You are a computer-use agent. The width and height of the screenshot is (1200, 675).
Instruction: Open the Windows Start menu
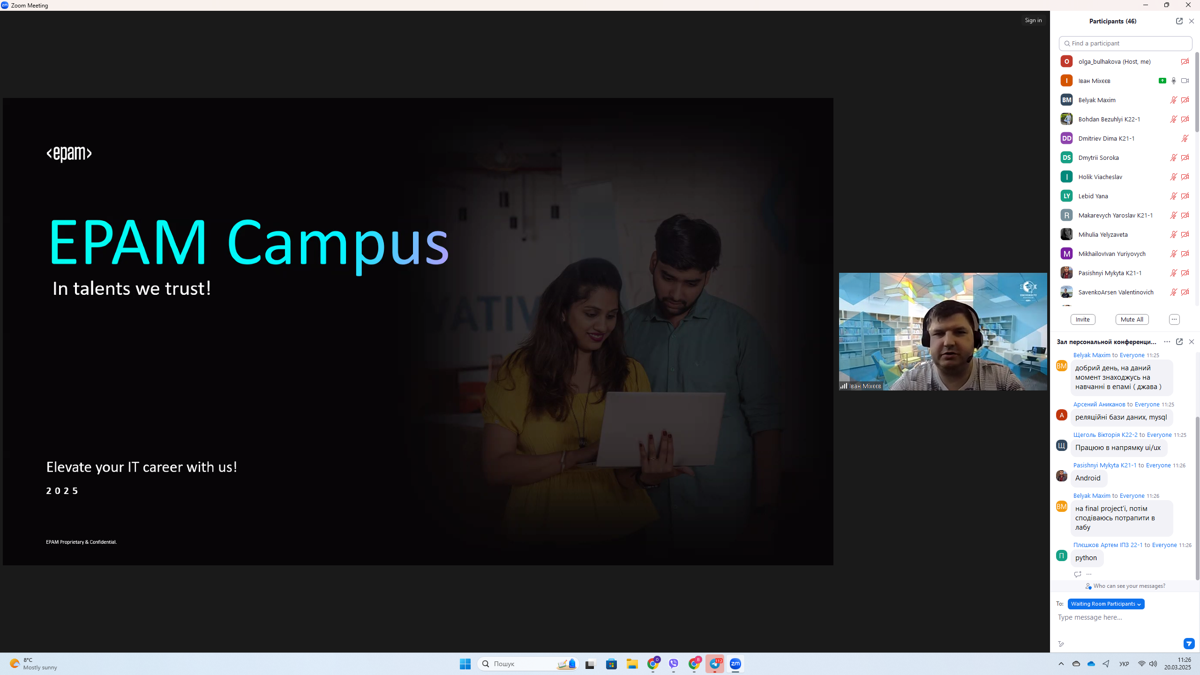click(x=465, y=664)
